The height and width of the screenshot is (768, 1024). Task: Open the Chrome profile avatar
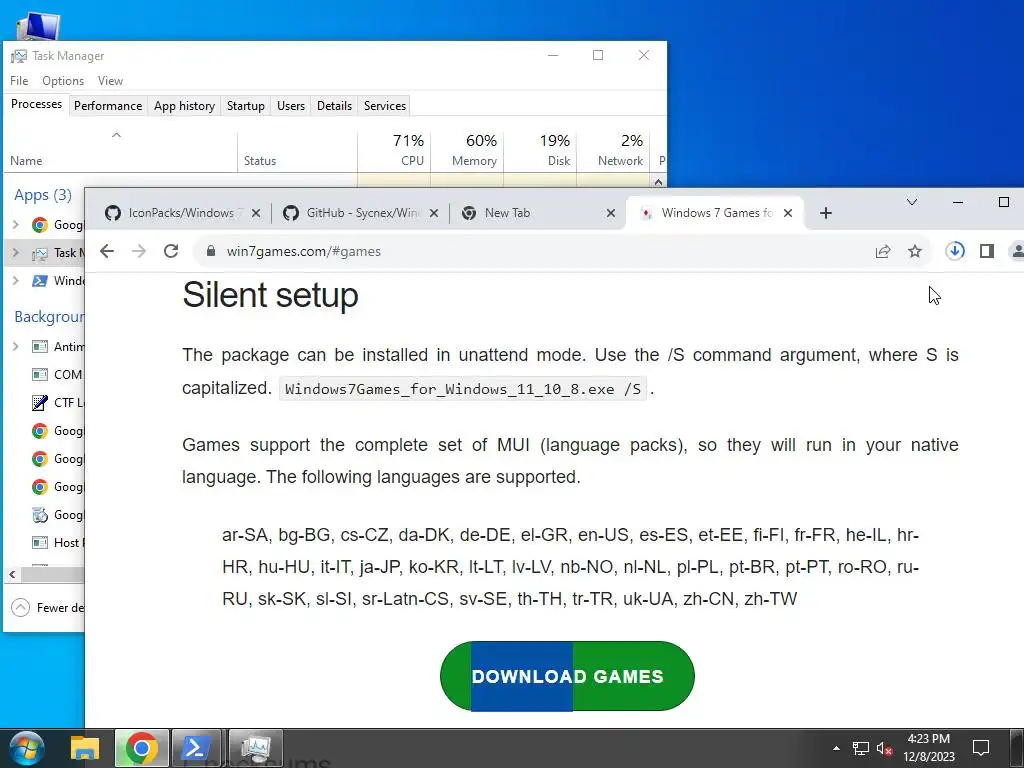(x=1017, y=251)
